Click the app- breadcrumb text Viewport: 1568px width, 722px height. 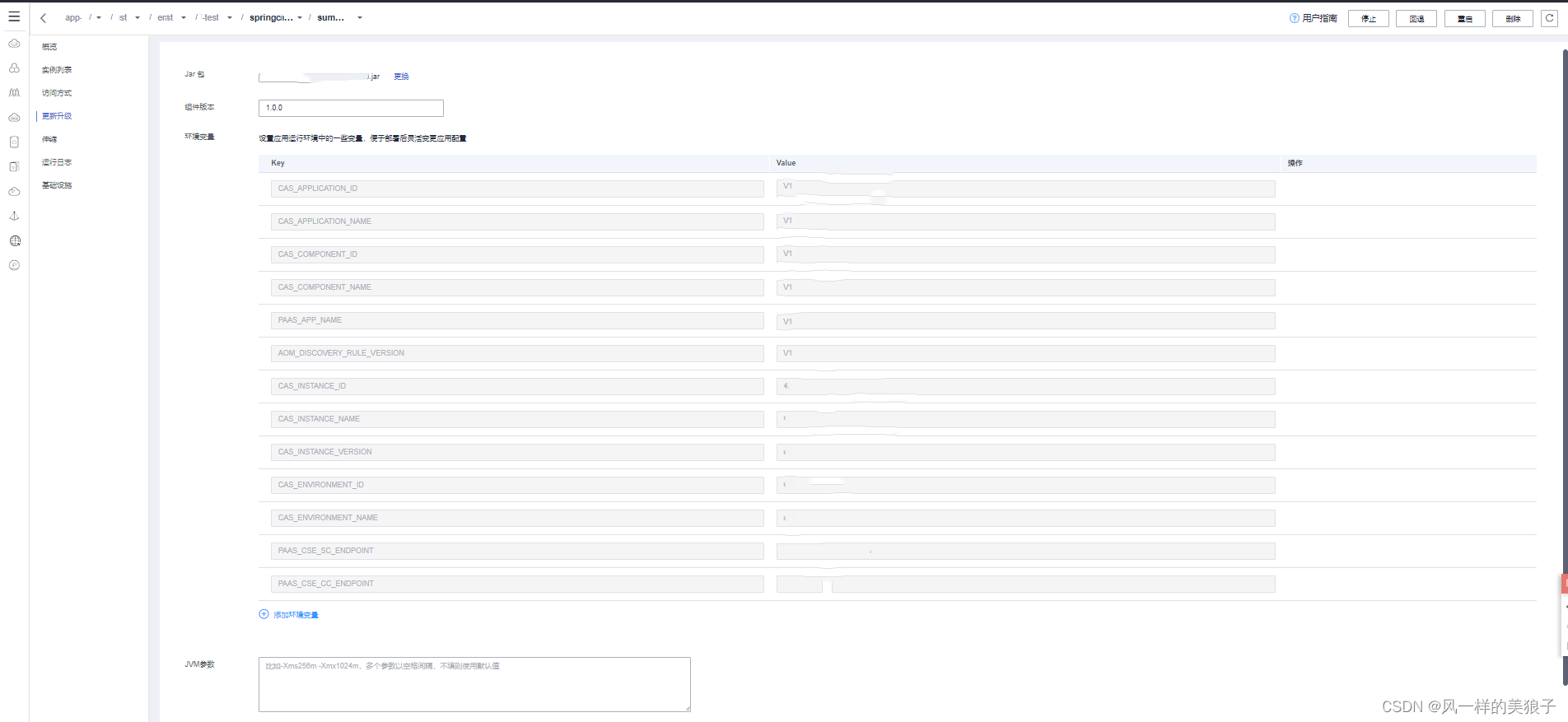[x=73, y=18]
